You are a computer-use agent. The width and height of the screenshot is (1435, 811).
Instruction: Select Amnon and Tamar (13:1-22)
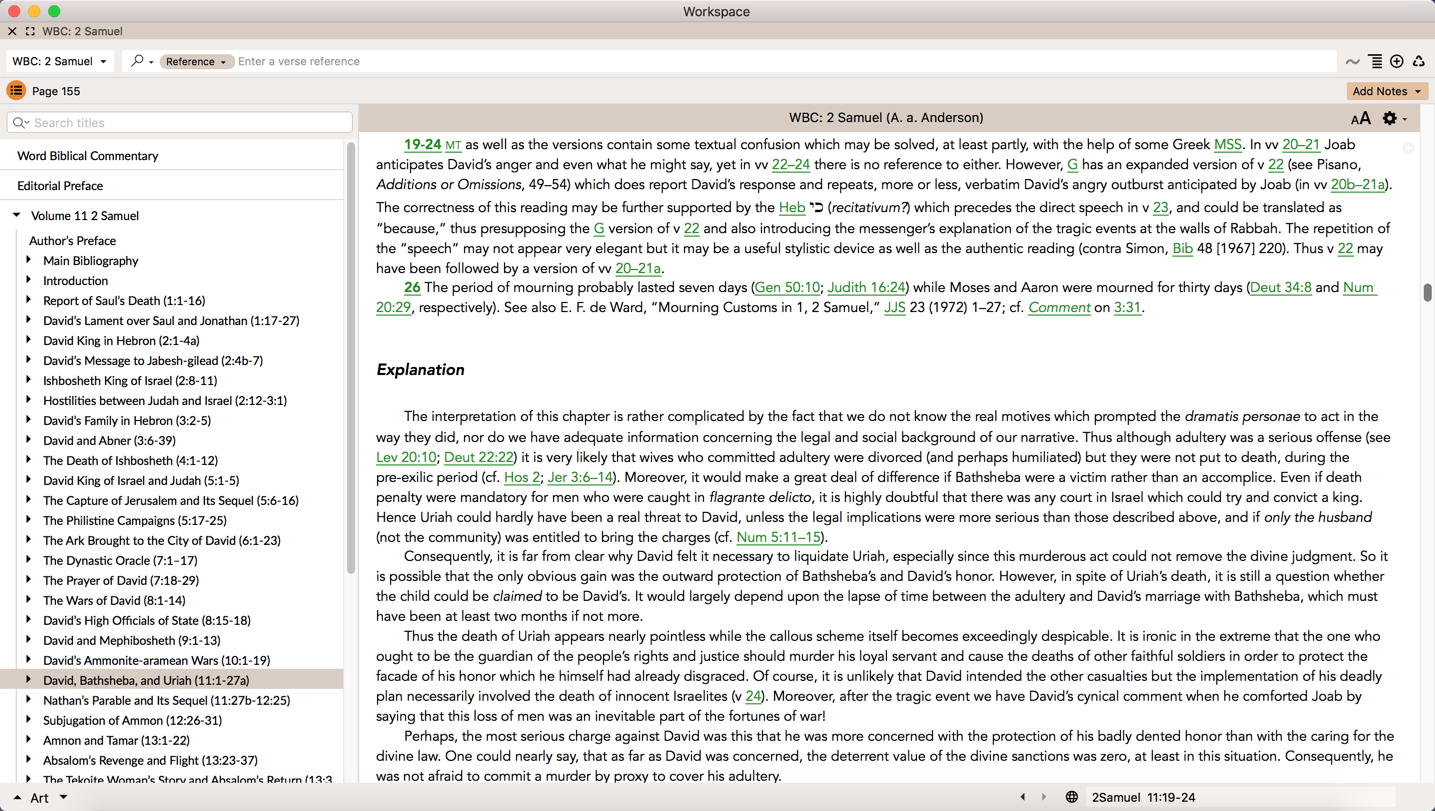pos(116,741)
